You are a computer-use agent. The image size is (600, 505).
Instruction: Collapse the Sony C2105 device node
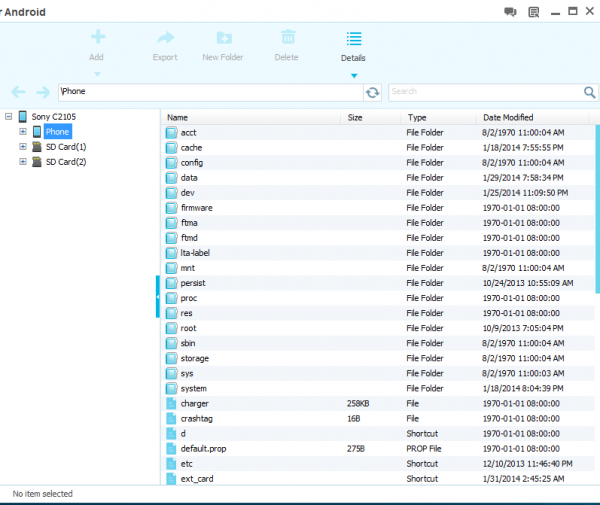[x=8, y=116]
